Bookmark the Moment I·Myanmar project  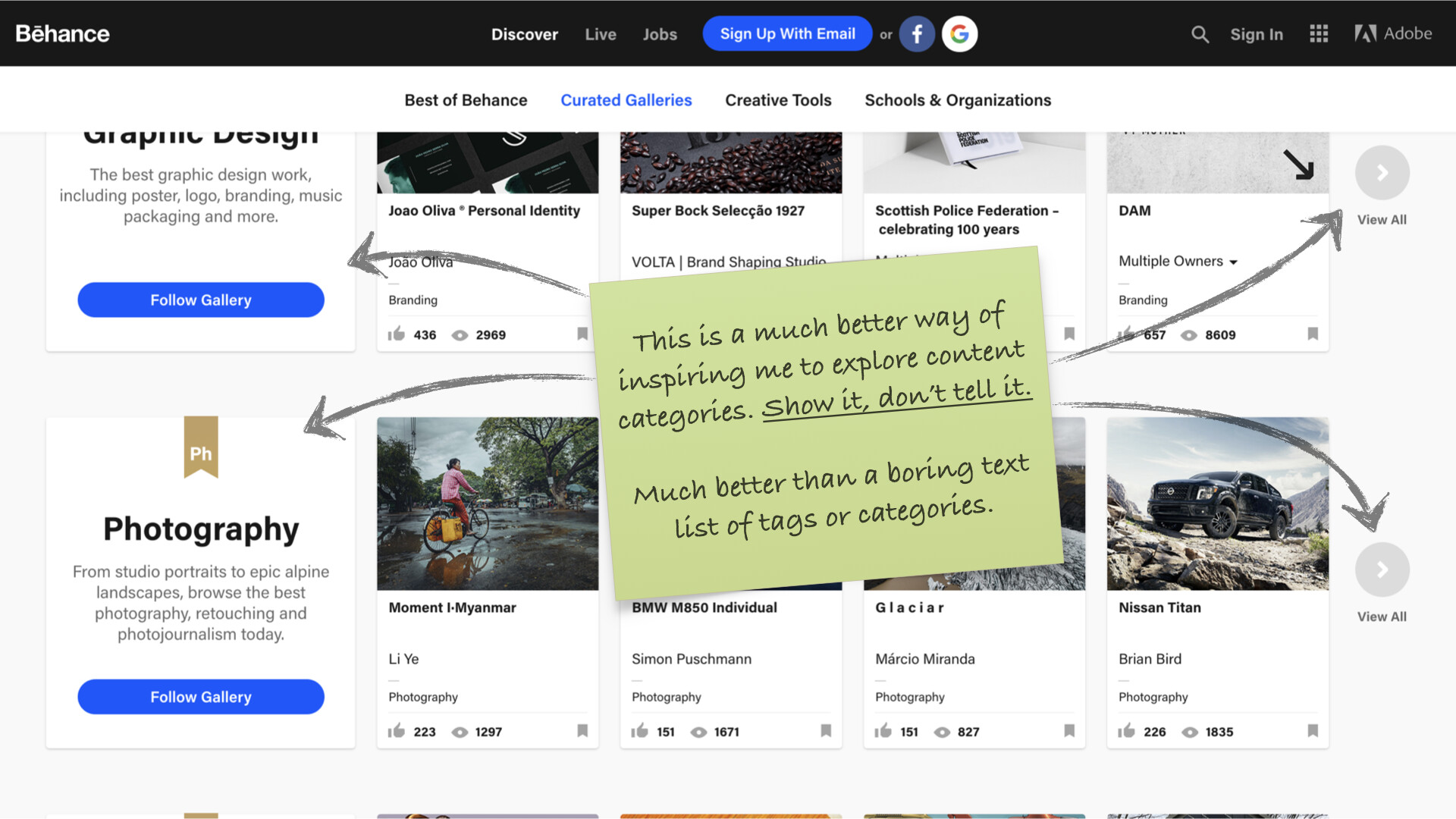click(582, 731)
